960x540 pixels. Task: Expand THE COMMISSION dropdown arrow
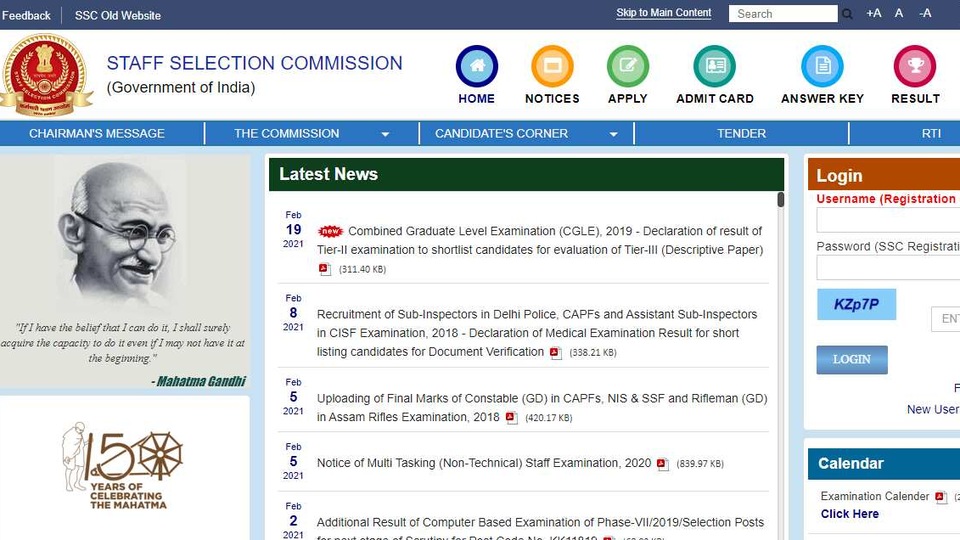click(x=385, y=134)
